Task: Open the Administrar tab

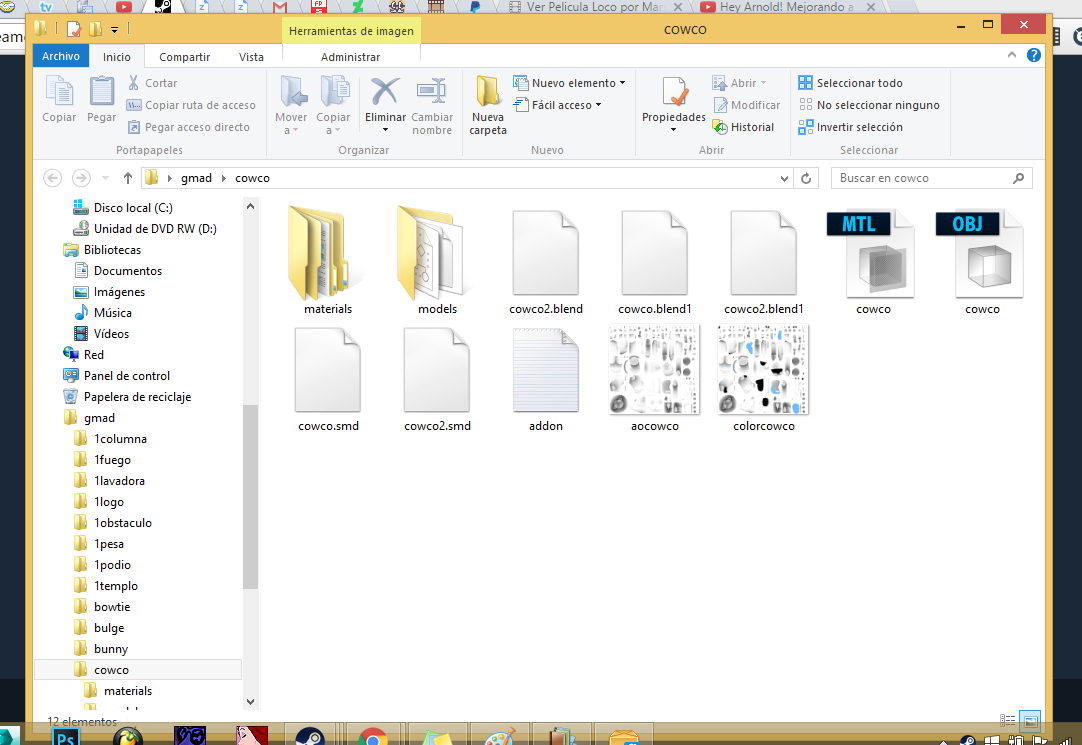Action: [351, 57]
